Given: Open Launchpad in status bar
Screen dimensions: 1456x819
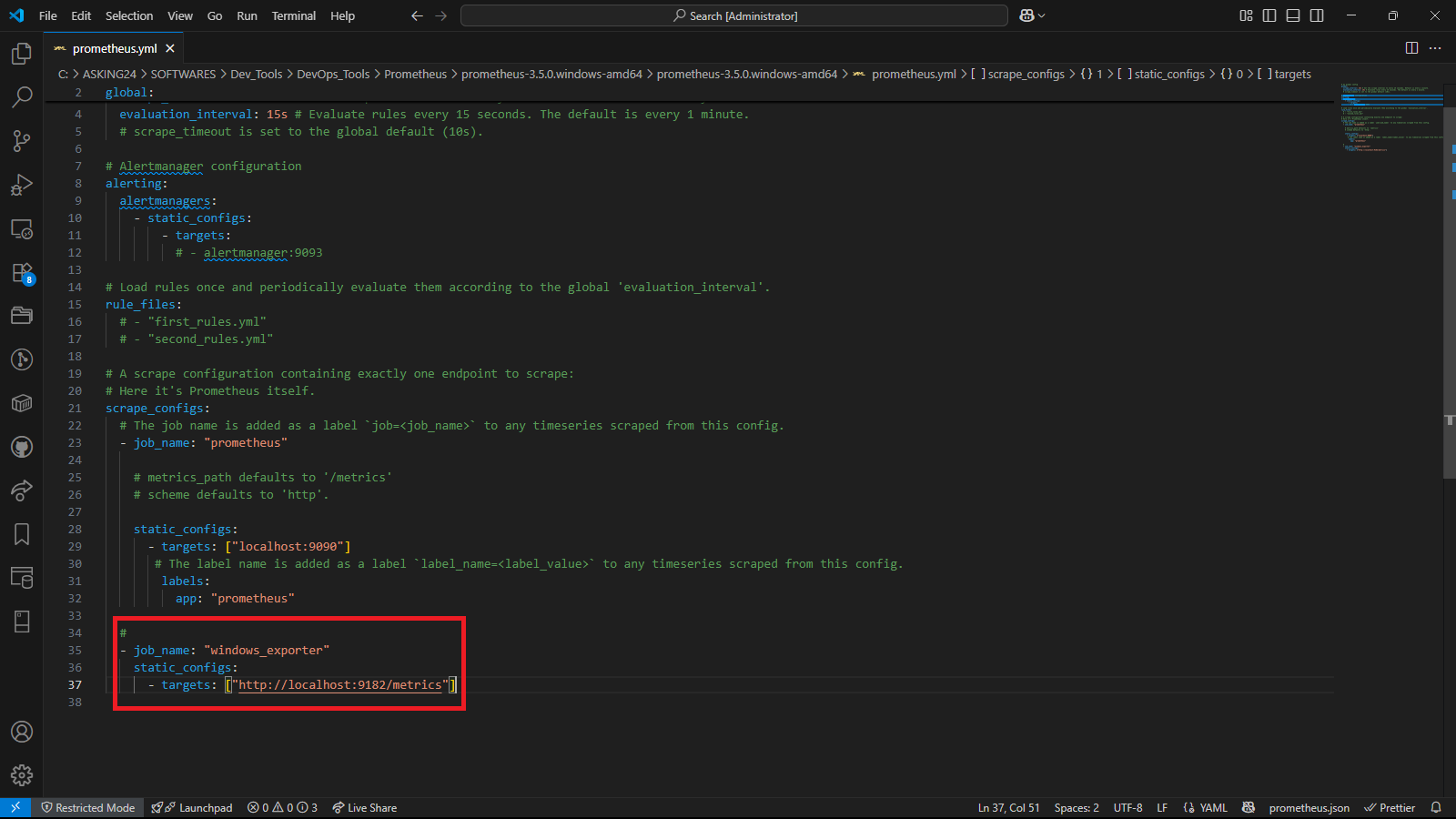Looking at the screenshot, I should click(x=192, y=807).
